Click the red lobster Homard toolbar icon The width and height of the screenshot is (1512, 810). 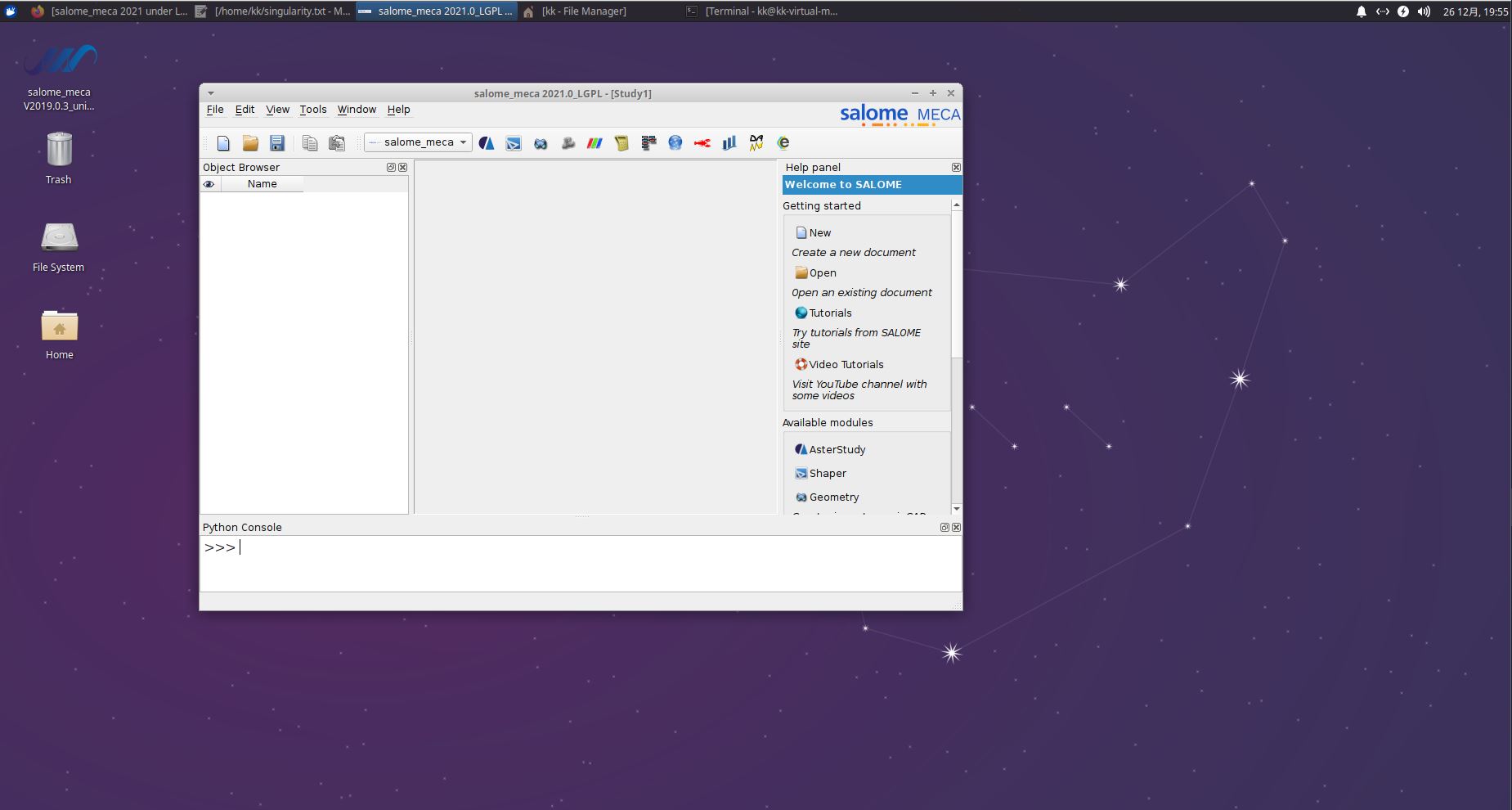[702, 143]
